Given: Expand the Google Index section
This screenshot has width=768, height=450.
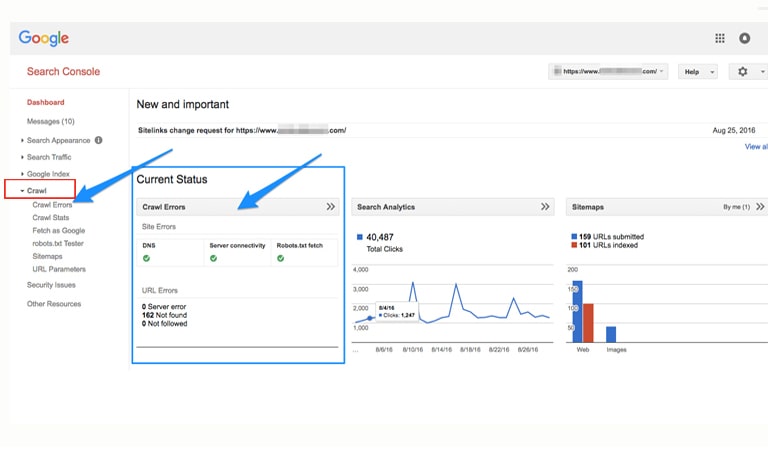Looking at the screenshot, I should tap(22, 174).
